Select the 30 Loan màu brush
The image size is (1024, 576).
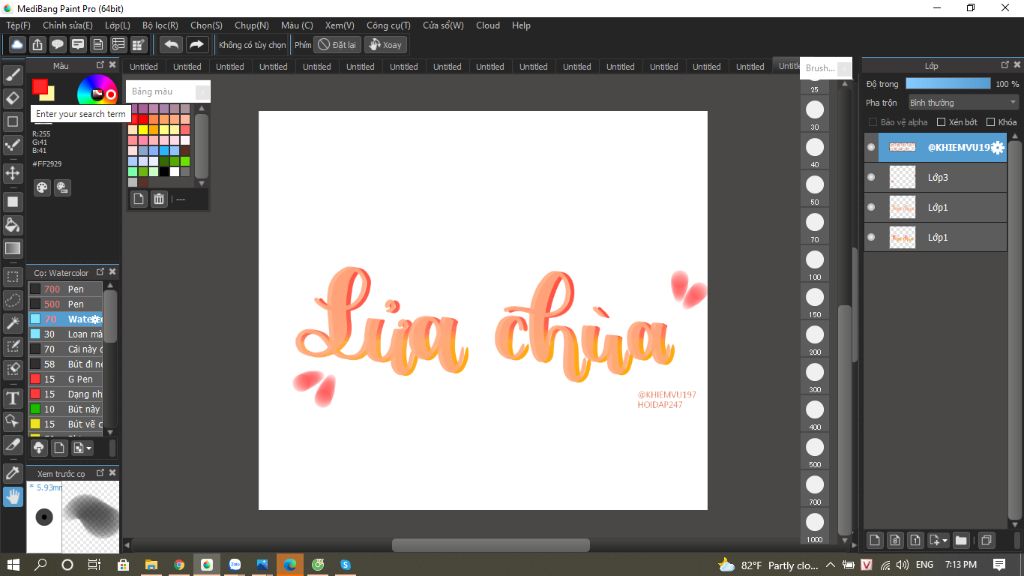[65, 334]
